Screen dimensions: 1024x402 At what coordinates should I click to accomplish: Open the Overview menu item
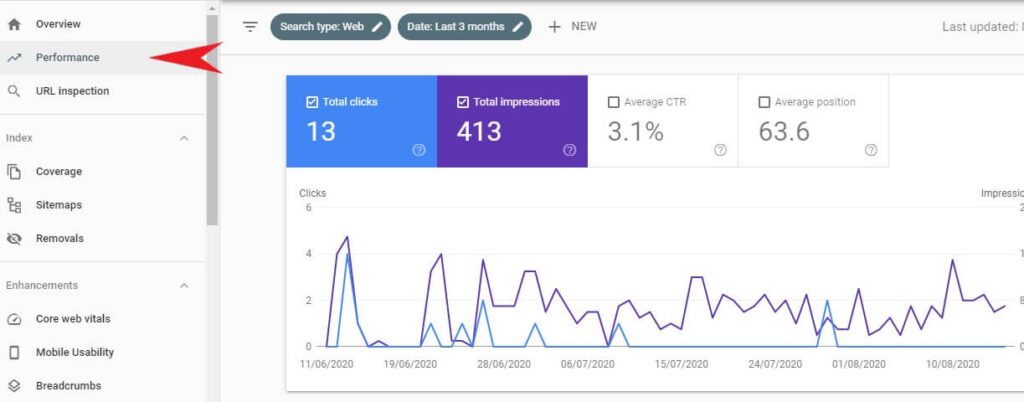pos(103,24)
